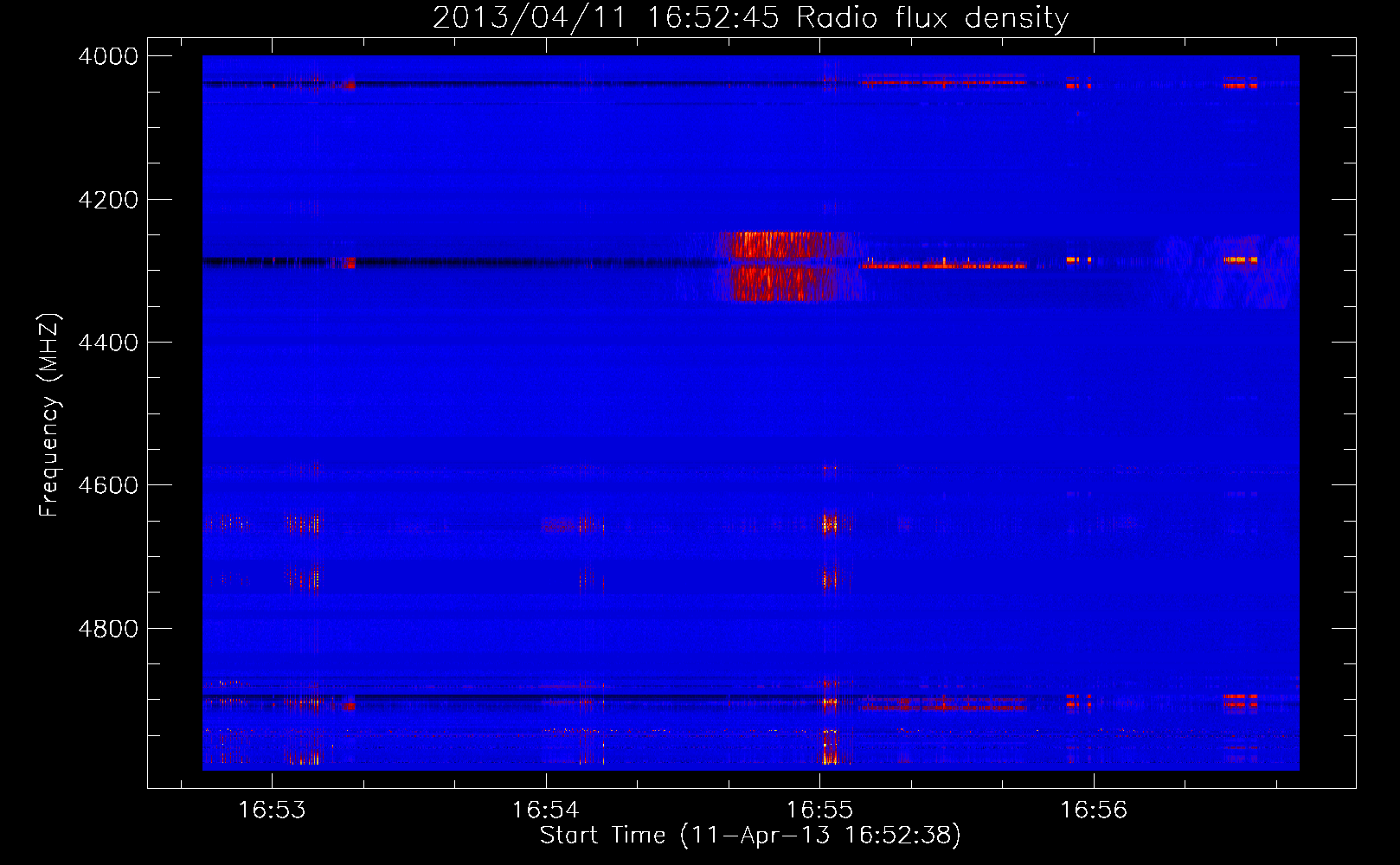This screenshot has width=1400, height=865.
Task: Click the 4600 frequency tick label
Action: [x=108, y=485]
